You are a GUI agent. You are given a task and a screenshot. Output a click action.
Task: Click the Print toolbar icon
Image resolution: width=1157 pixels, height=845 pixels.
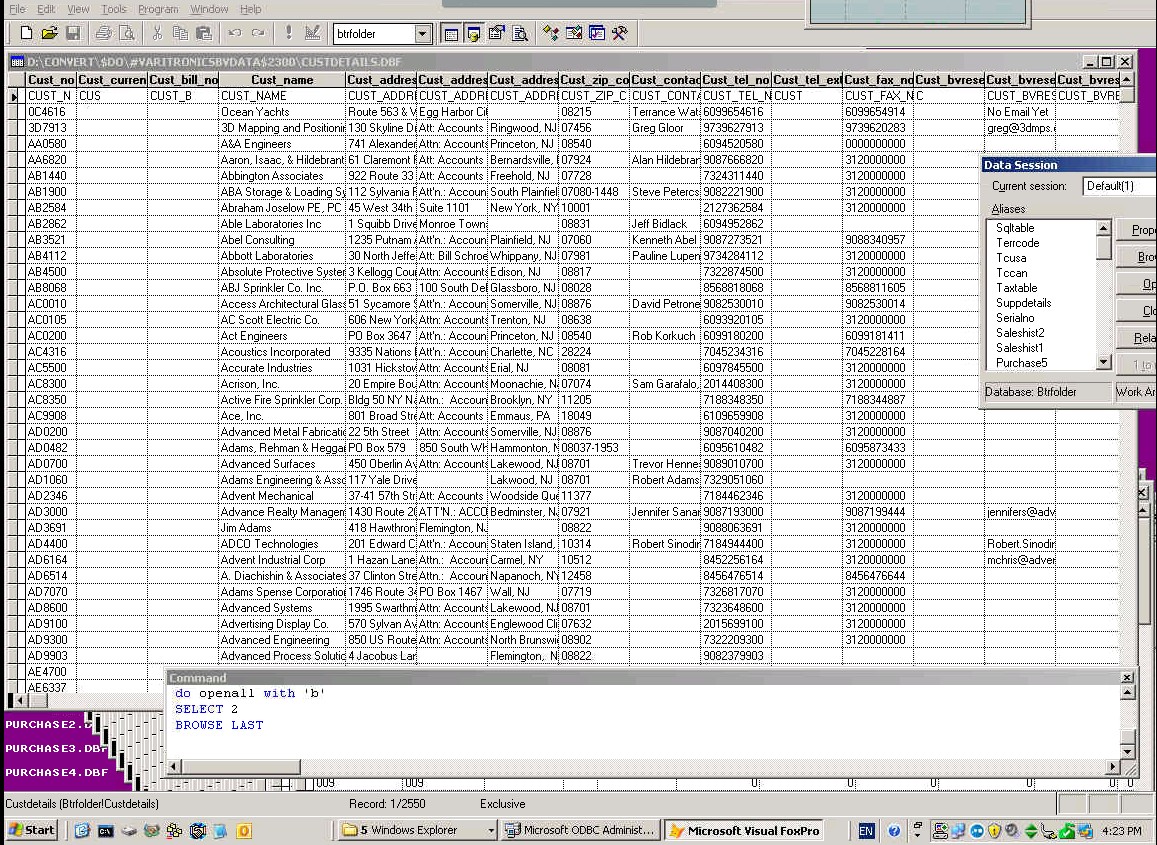point(104,33)
